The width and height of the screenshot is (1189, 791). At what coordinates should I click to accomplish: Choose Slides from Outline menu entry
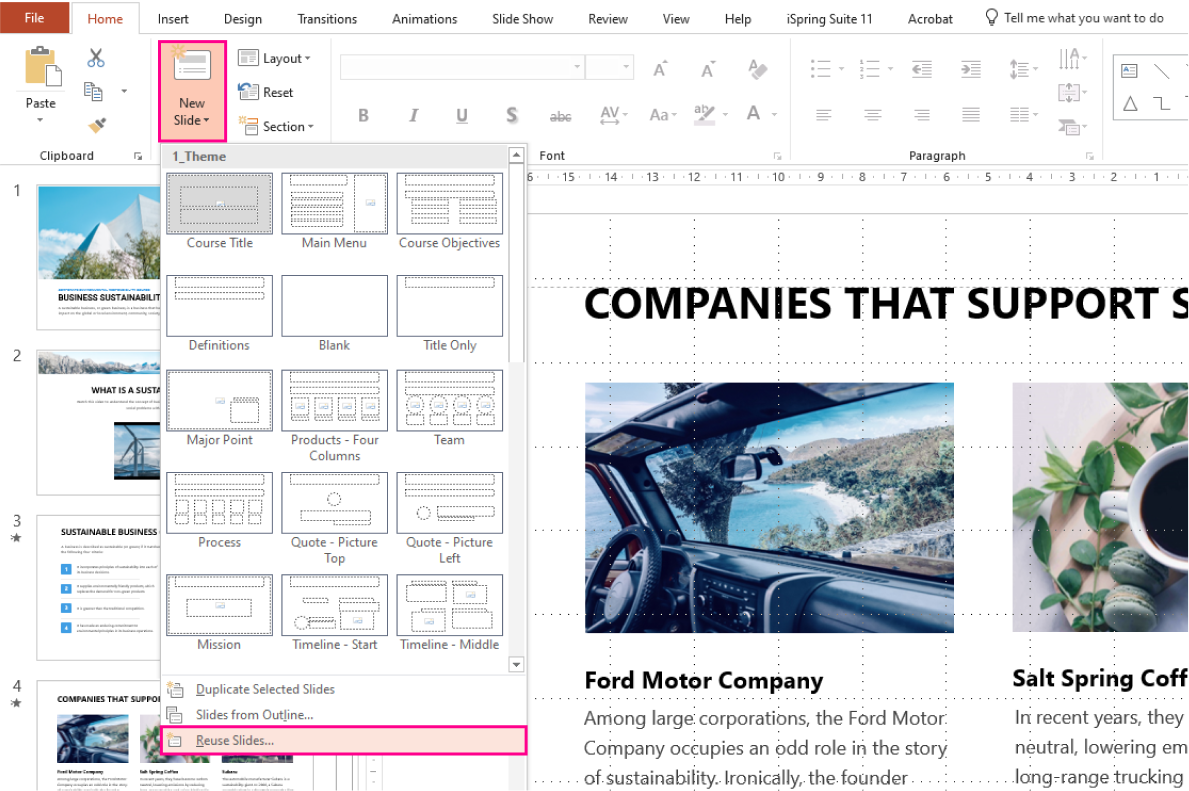coord(344,714)
